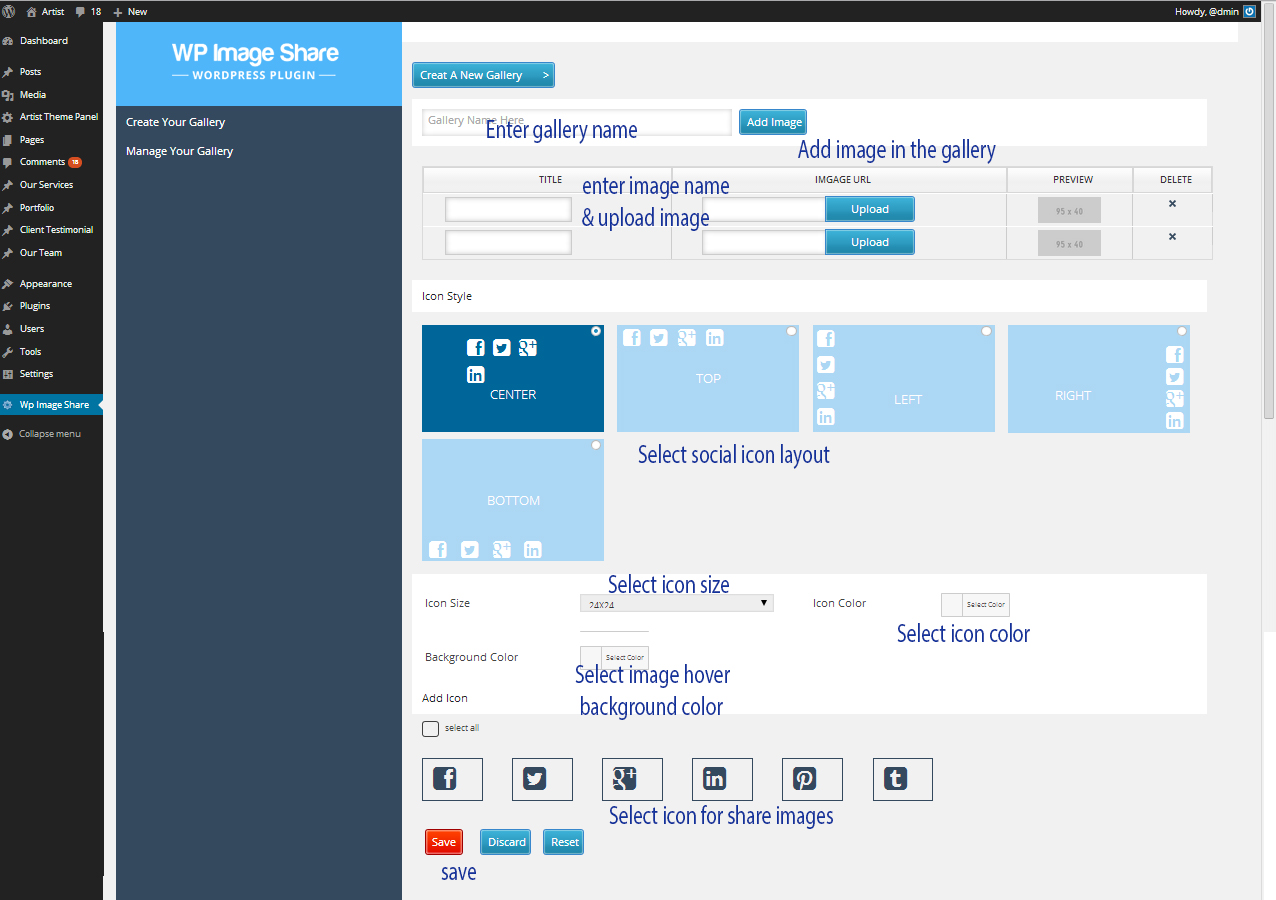The height and width of the screenshot is (900, 1276).
Task: Select the LinkedIn share icon
Action: [x=722, y=779]
